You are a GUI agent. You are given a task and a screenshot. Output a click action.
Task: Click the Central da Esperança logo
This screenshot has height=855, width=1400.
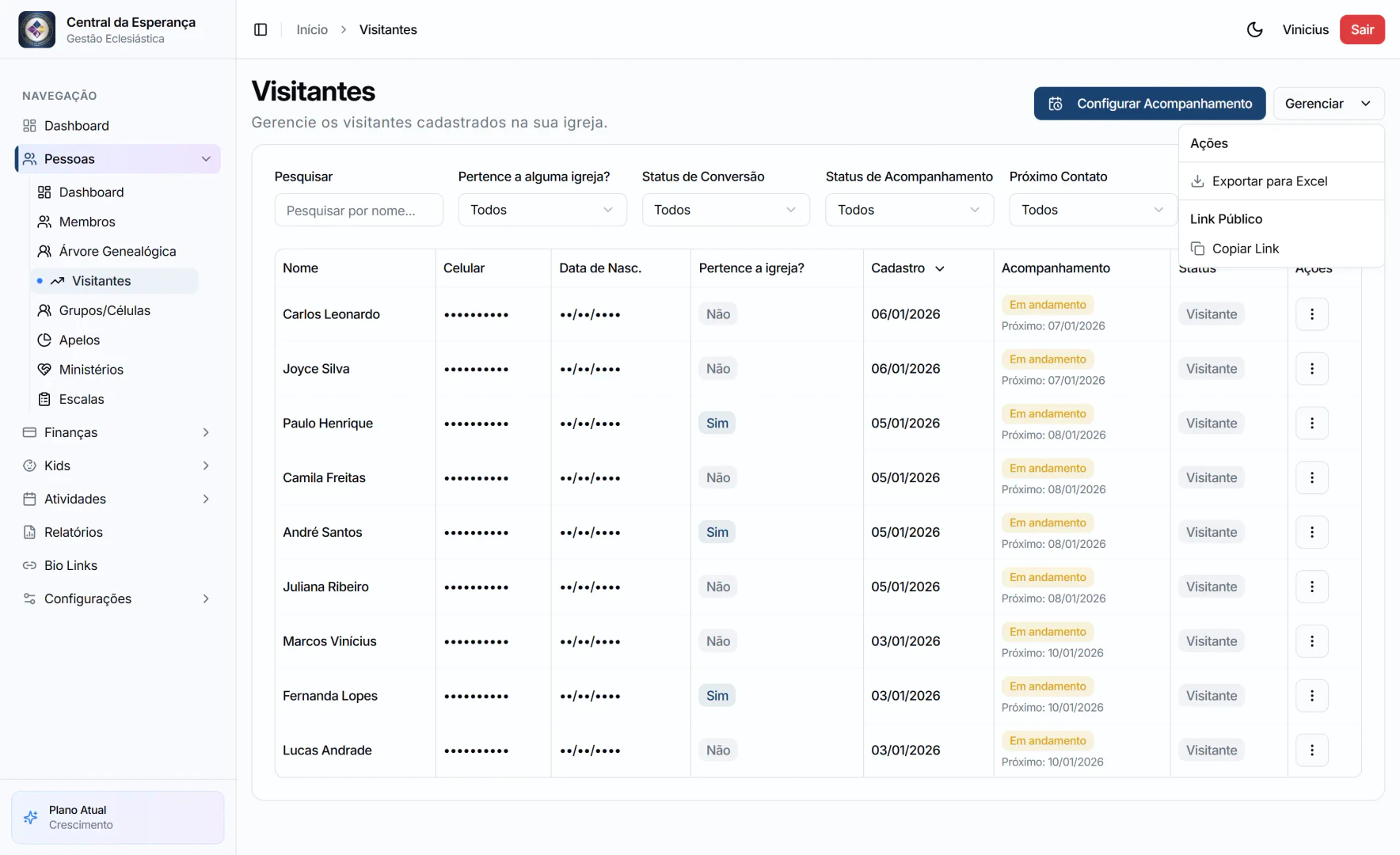pyautogui.click(x=36, y=29)
